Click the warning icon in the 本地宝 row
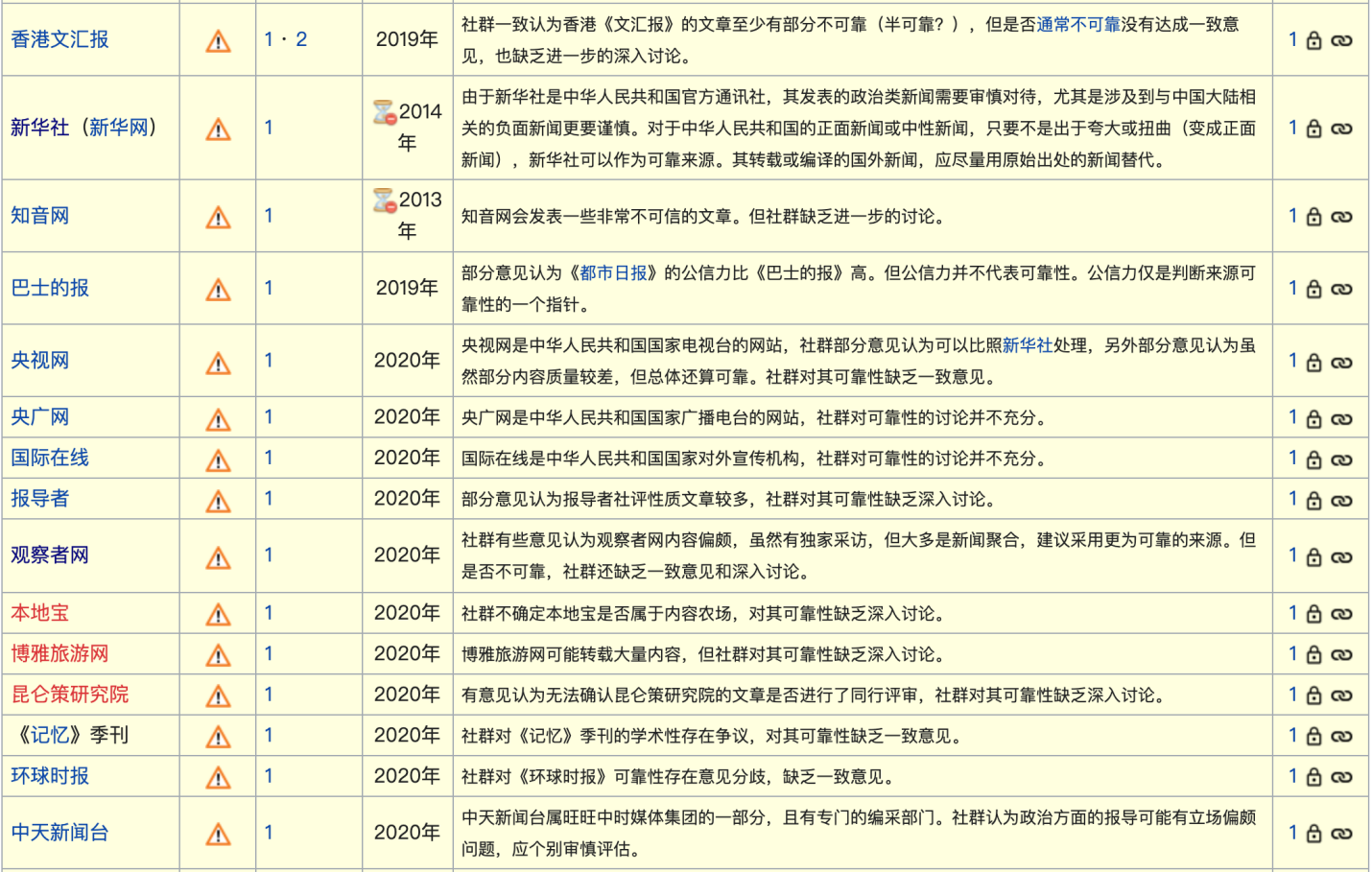1372x872 pixels. 218,614
